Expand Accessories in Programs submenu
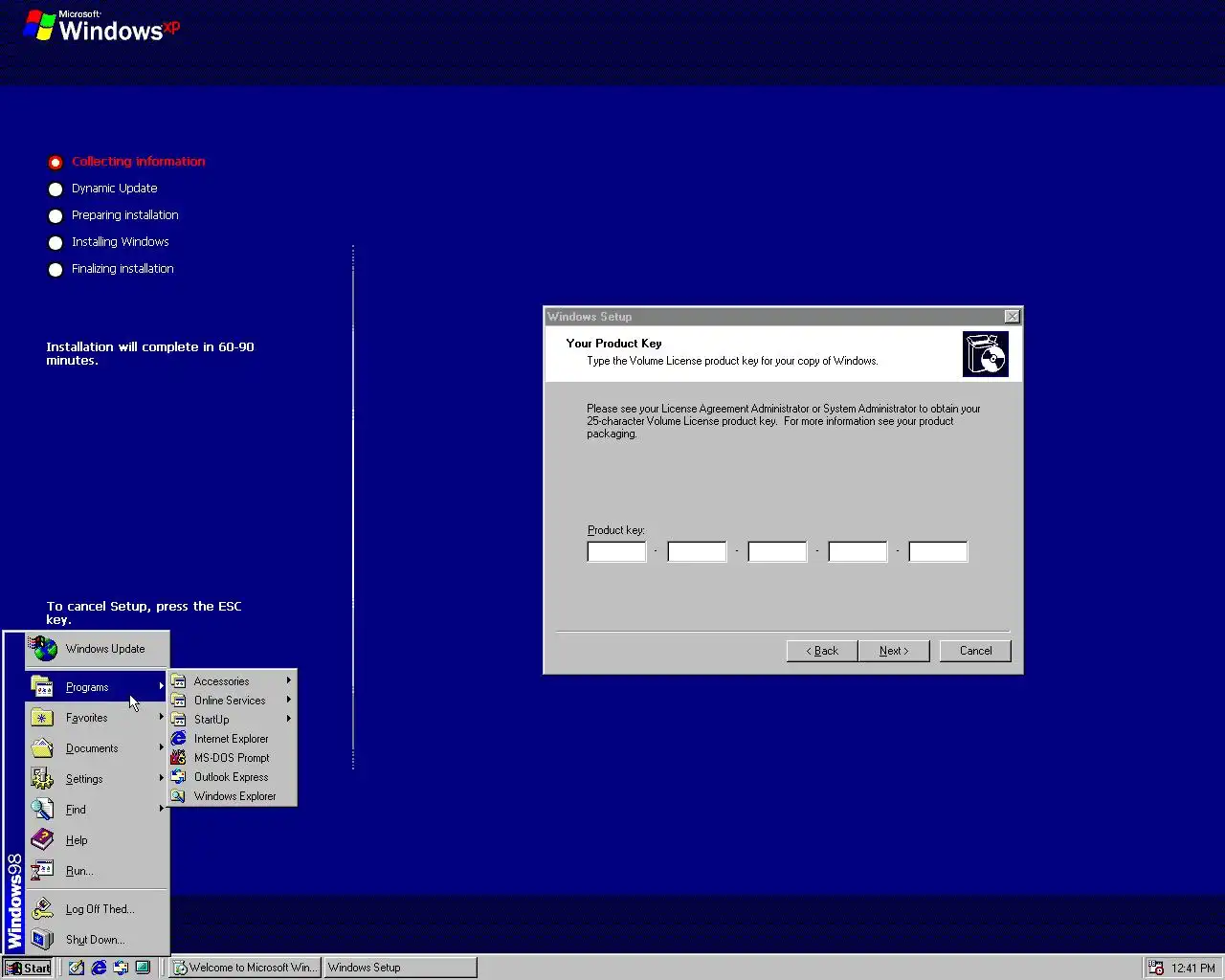Screen dimensions: 1225x980 (232, 681)
